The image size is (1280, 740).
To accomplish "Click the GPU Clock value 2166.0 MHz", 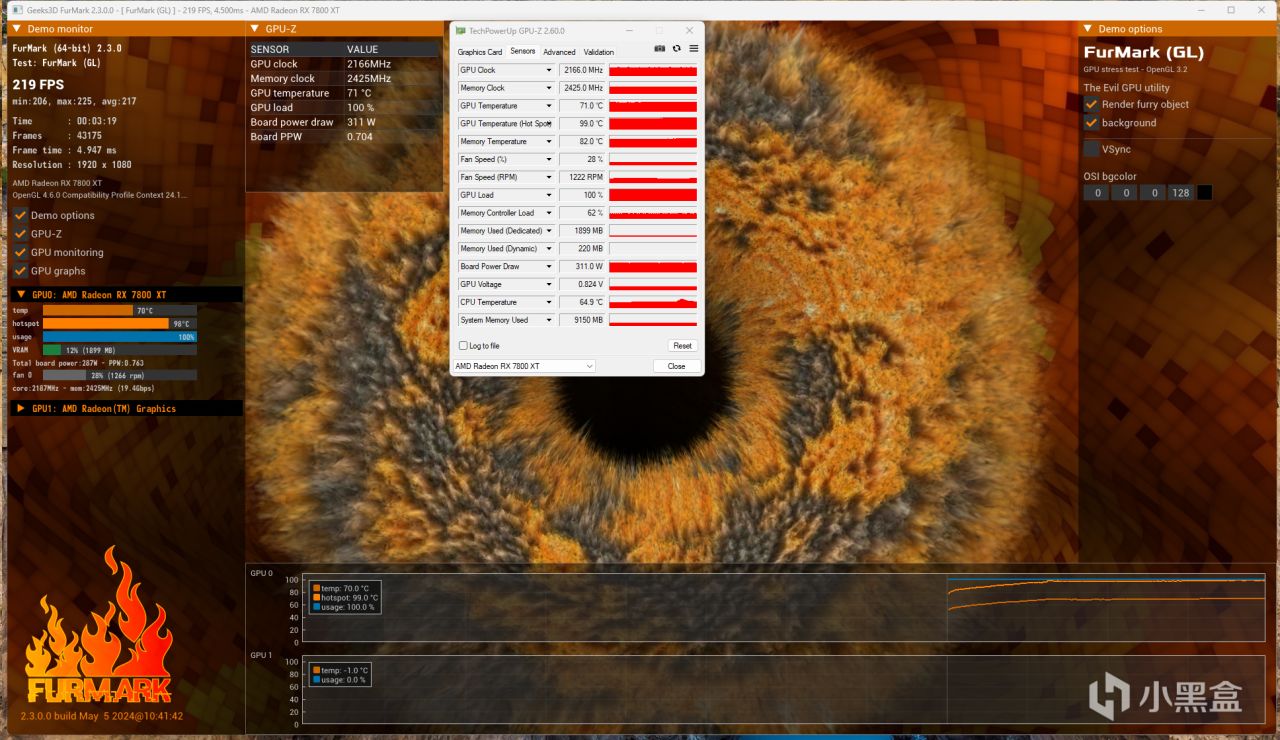I will click(582, 70).
